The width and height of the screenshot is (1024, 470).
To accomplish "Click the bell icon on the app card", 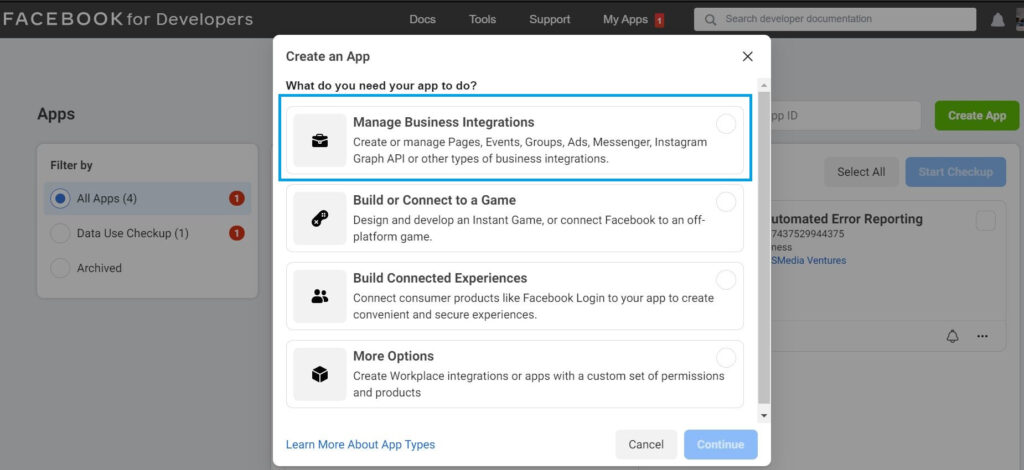I will [953, 336].
